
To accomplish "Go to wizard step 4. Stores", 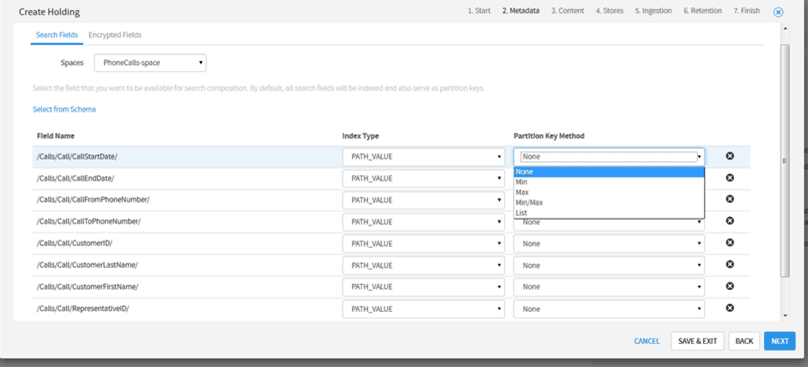I will coord(609,11).
